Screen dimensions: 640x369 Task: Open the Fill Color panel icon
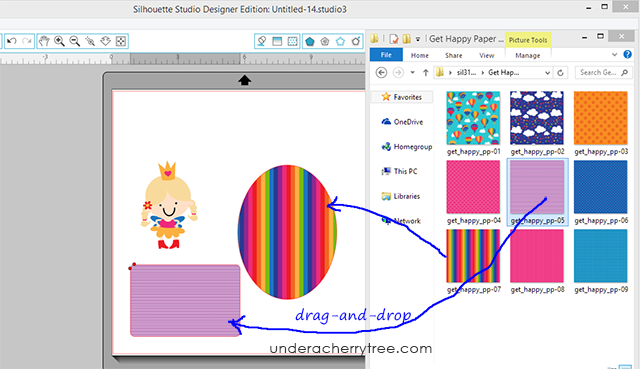(x=262, y=41)
